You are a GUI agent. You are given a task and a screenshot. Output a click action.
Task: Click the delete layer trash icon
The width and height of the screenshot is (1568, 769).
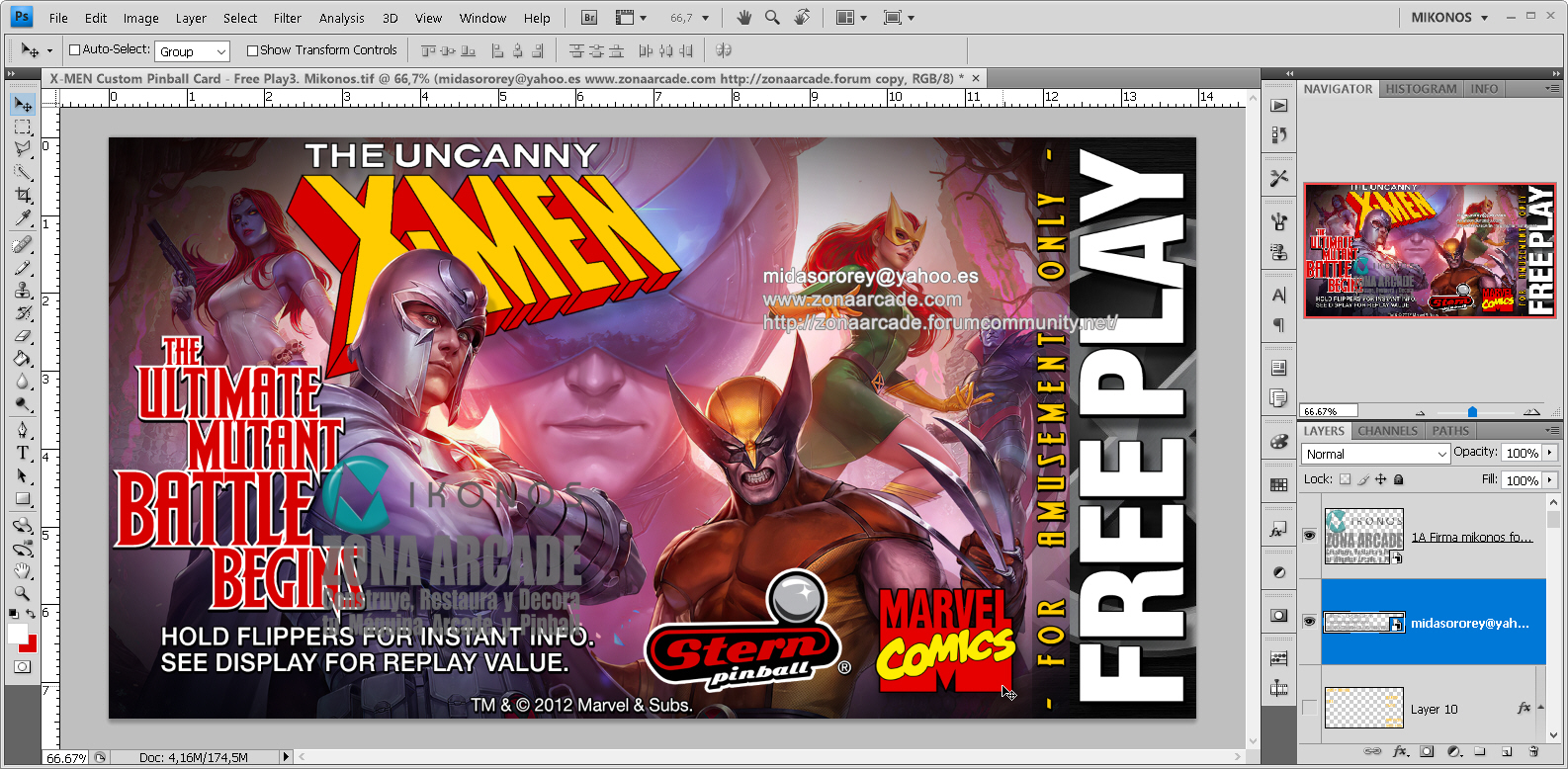coord(1533,751)
